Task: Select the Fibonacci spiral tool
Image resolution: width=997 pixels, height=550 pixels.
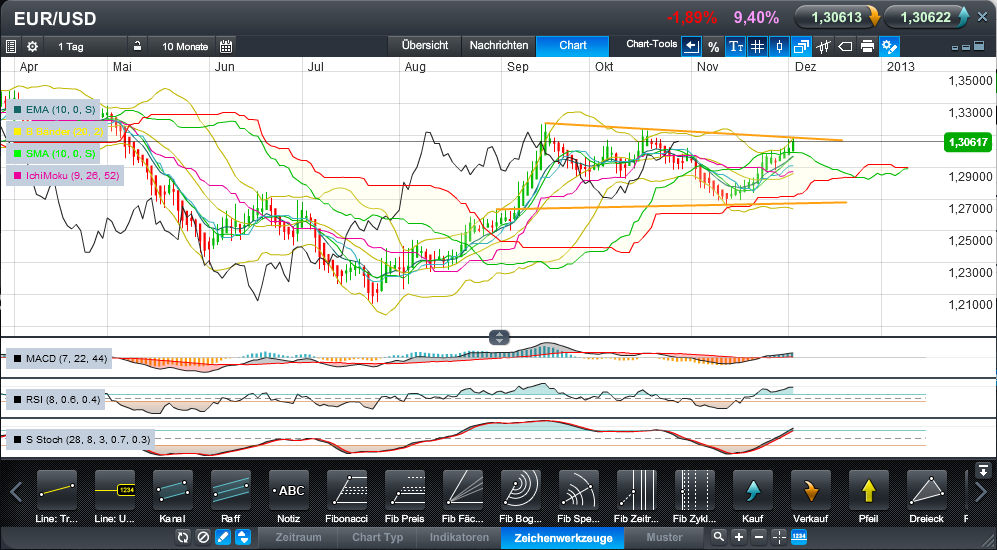Action: tap(579, 491)
